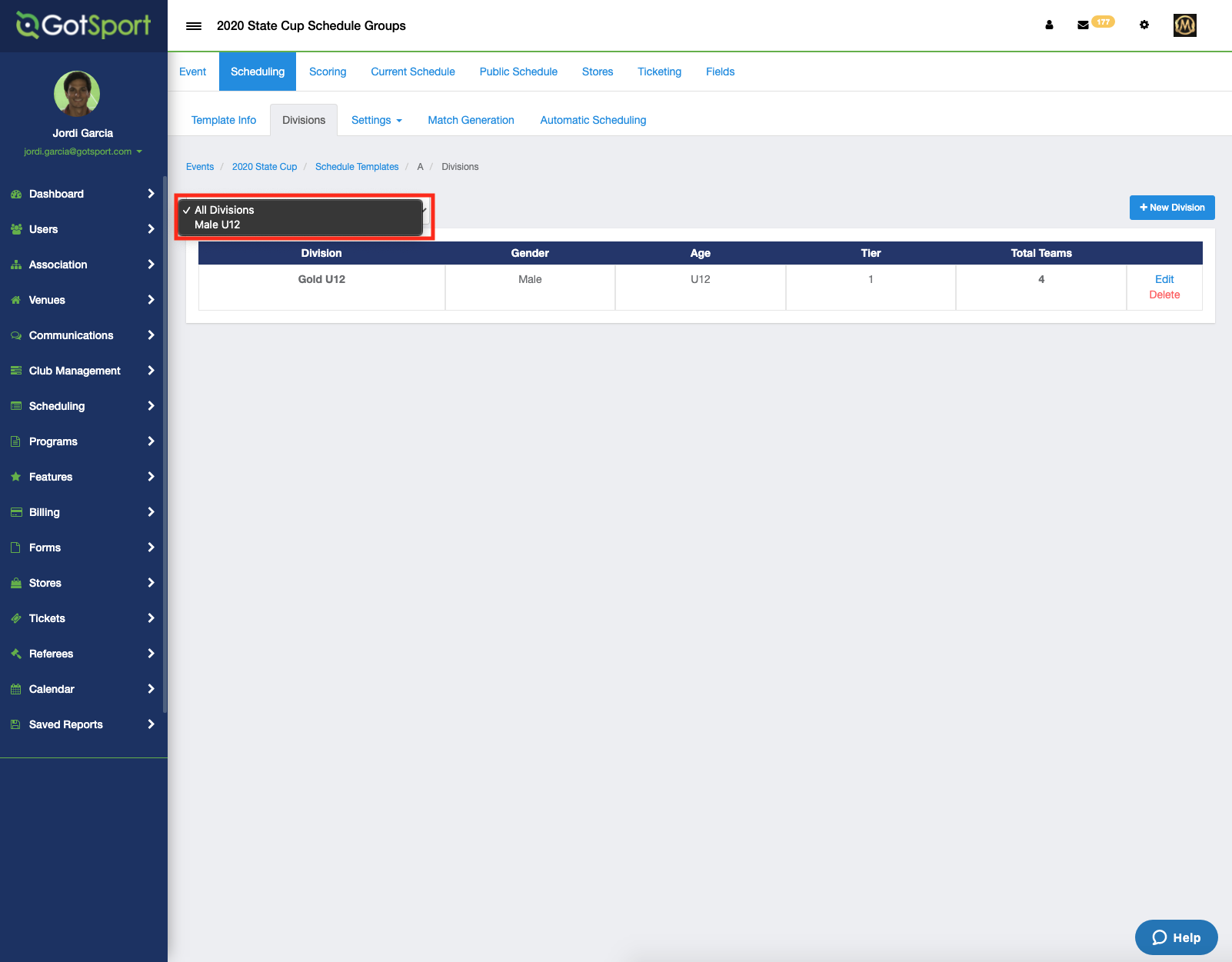
Task: Edit the Gold U12 division
Action: (1164, 279)
